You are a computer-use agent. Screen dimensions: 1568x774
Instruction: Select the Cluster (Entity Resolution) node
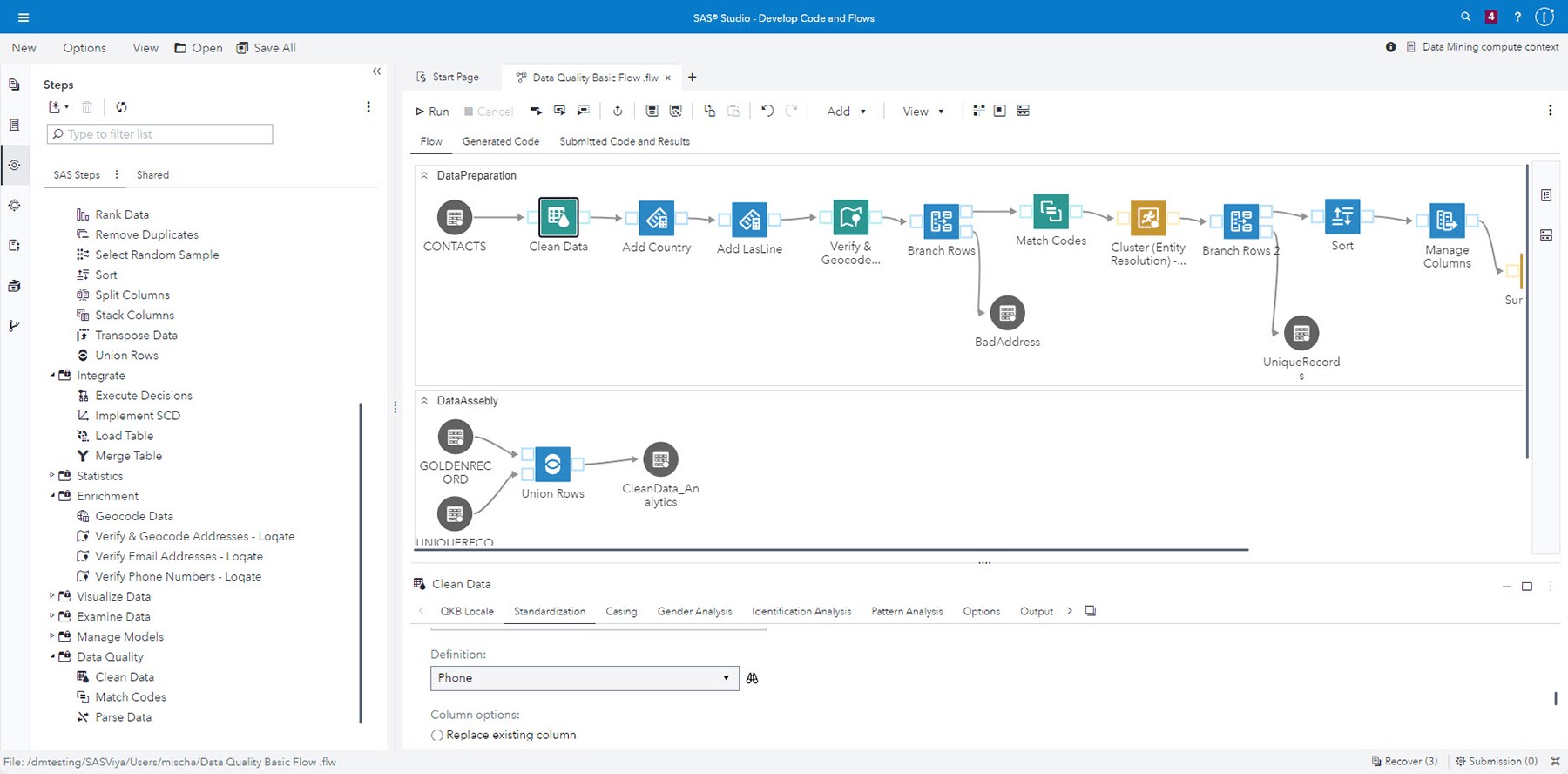coord(1148,218)
